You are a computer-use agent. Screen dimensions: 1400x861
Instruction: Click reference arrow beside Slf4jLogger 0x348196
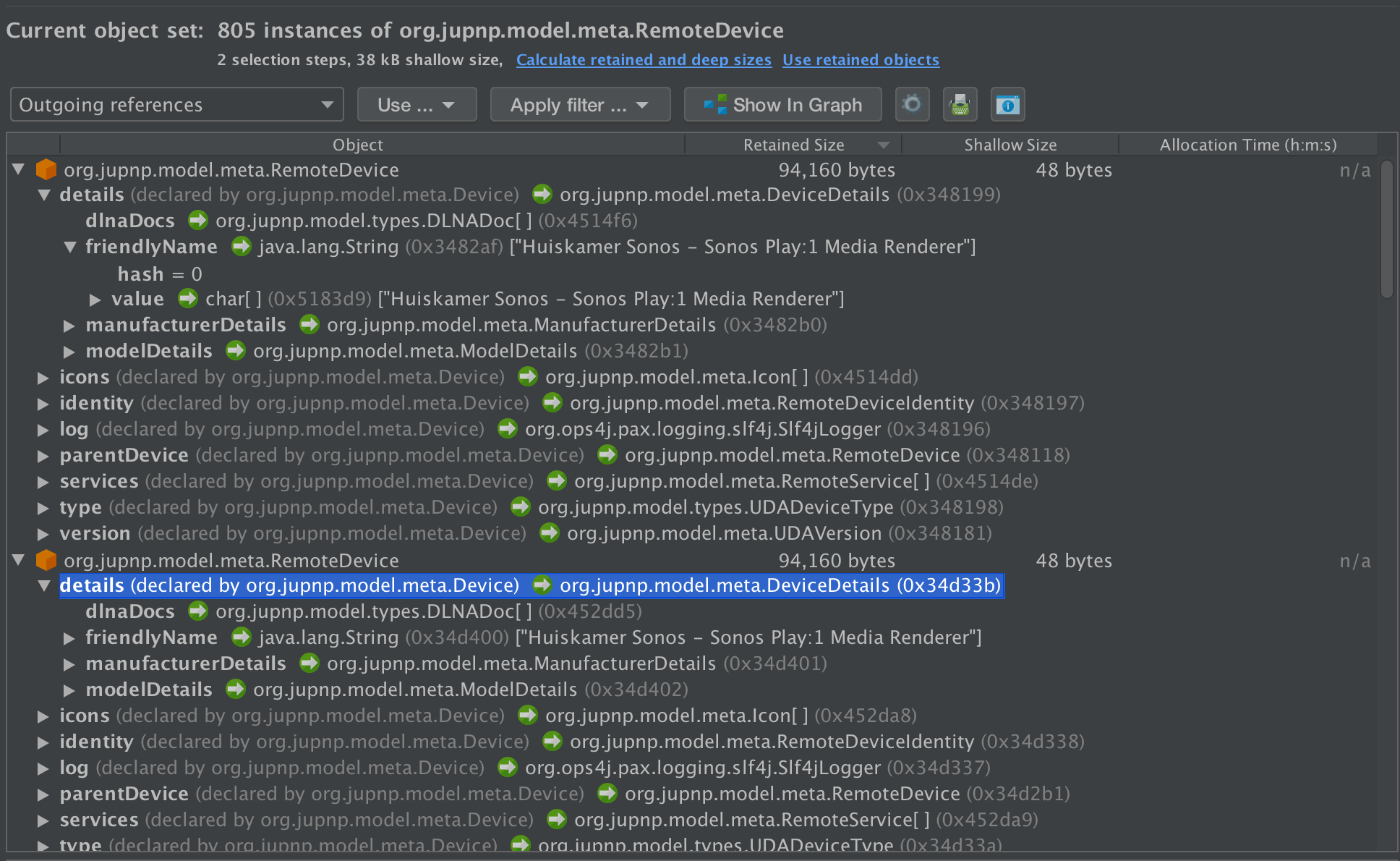point(508,428)
